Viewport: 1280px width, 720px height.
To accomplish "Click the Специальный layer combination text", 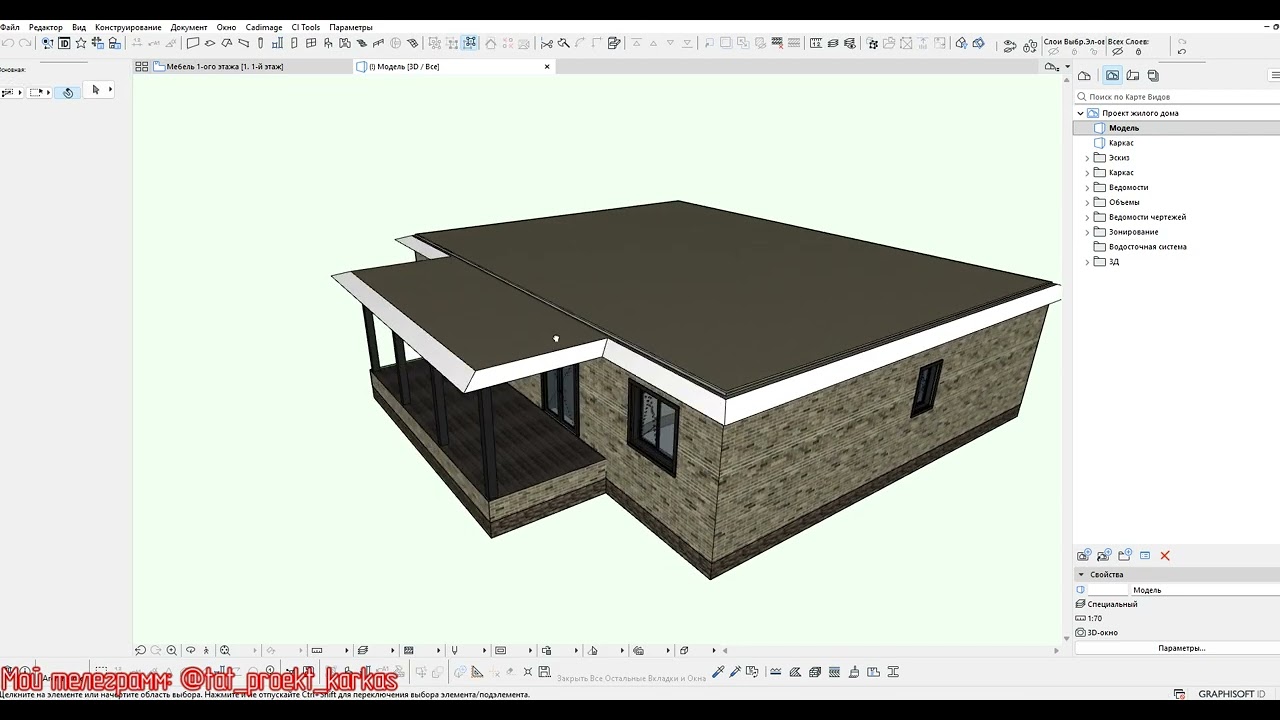I will pyautogui.click(x=1112, y=604).
